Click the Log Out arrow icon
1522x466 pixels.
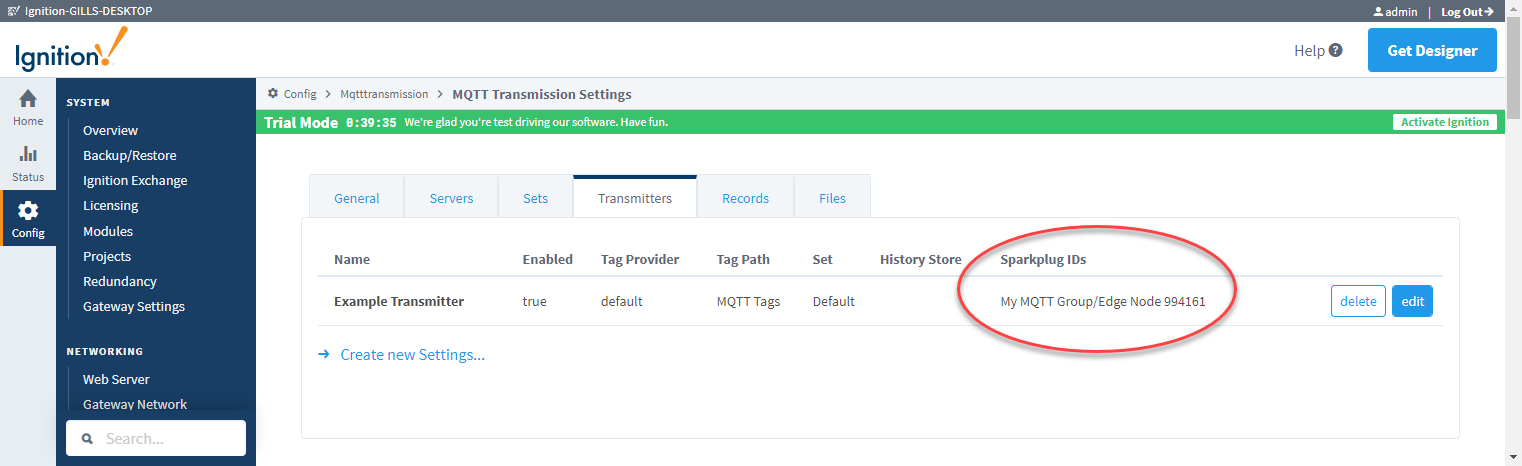point(1489,12)
